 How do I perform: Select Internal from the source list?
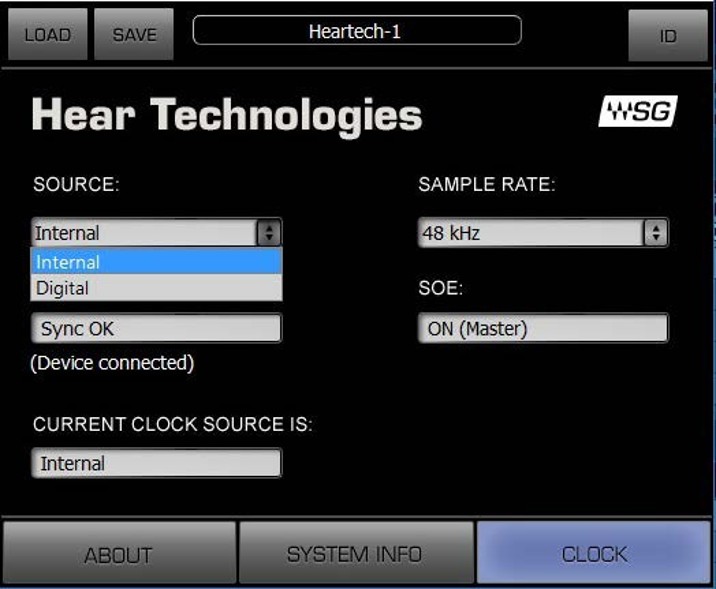pos(156,262)
